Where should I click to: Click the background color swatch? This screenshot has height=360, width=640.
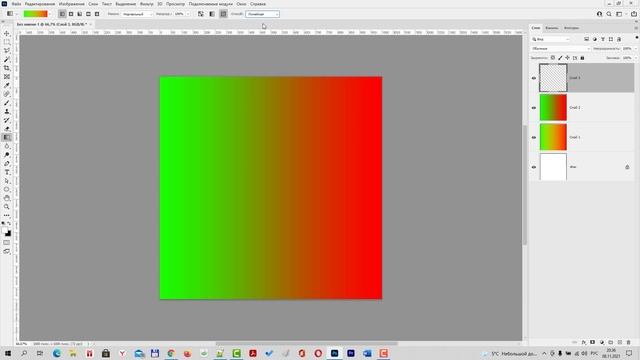point(9,234)
